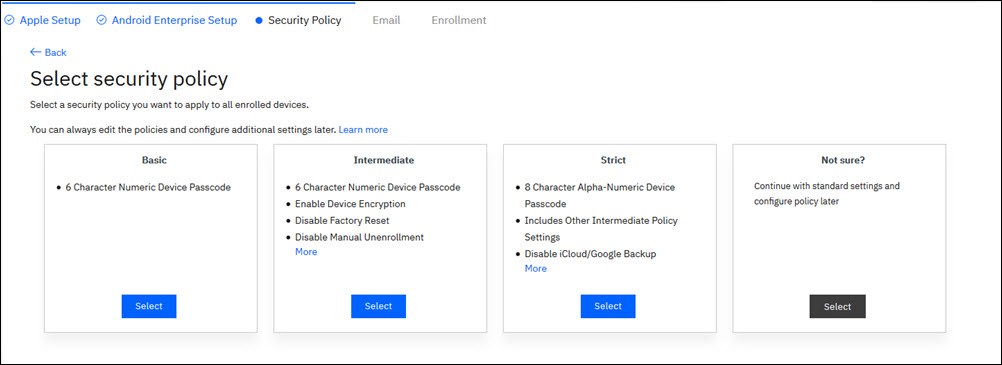The width and height of the screenshot is (1002, 365).
Task: Click the Not sure? card title
Action: pyautogui.click(x=843, y=160)
